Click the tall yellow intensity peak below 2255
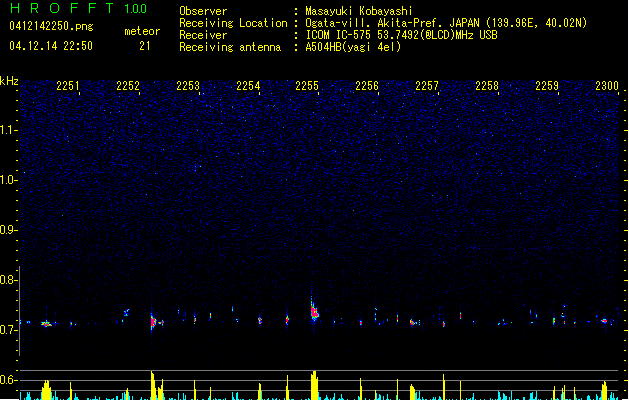This screenshot has height=400, width=629. 314,385
